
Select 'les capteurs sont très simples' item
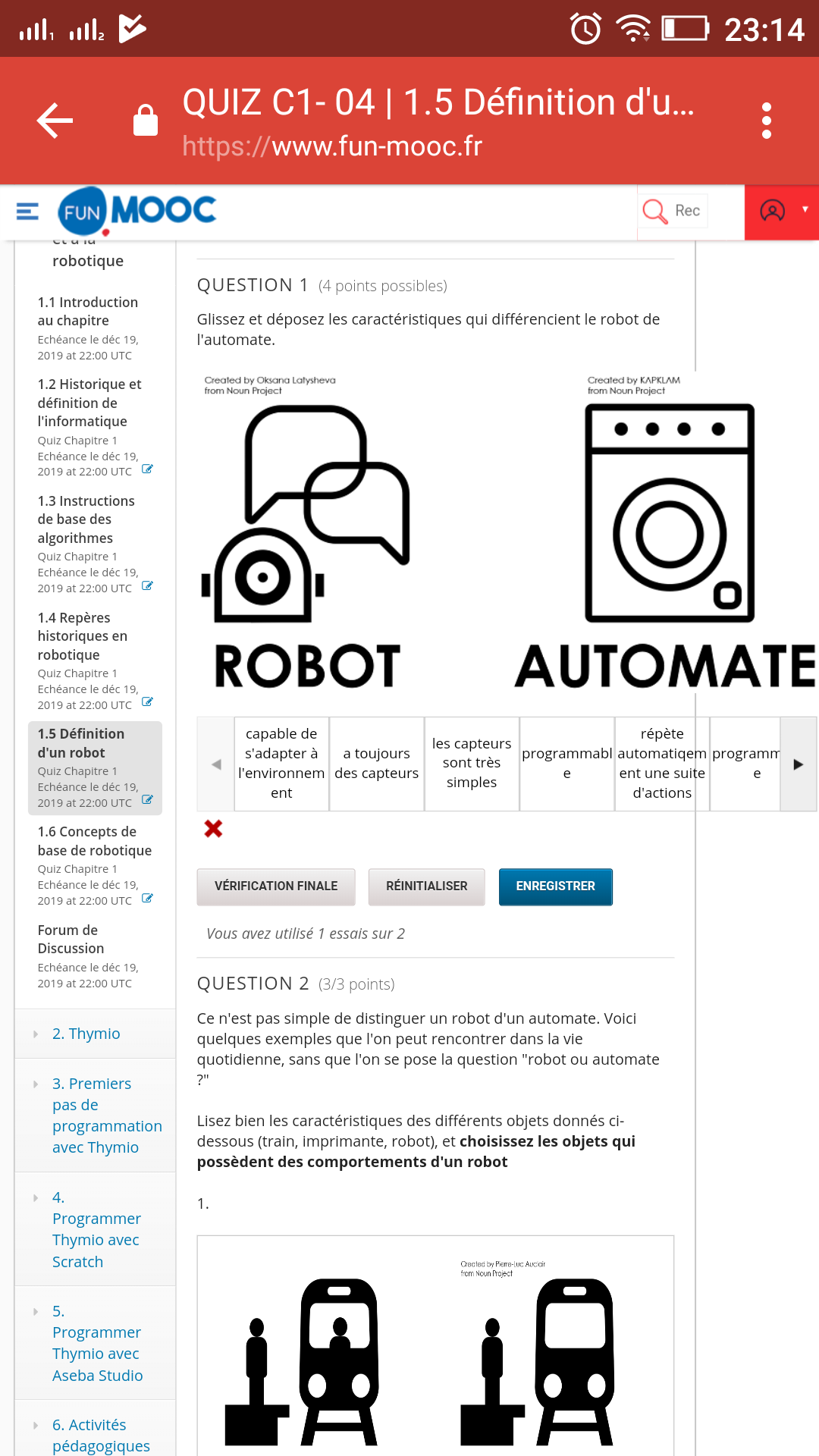coord(472,764)
